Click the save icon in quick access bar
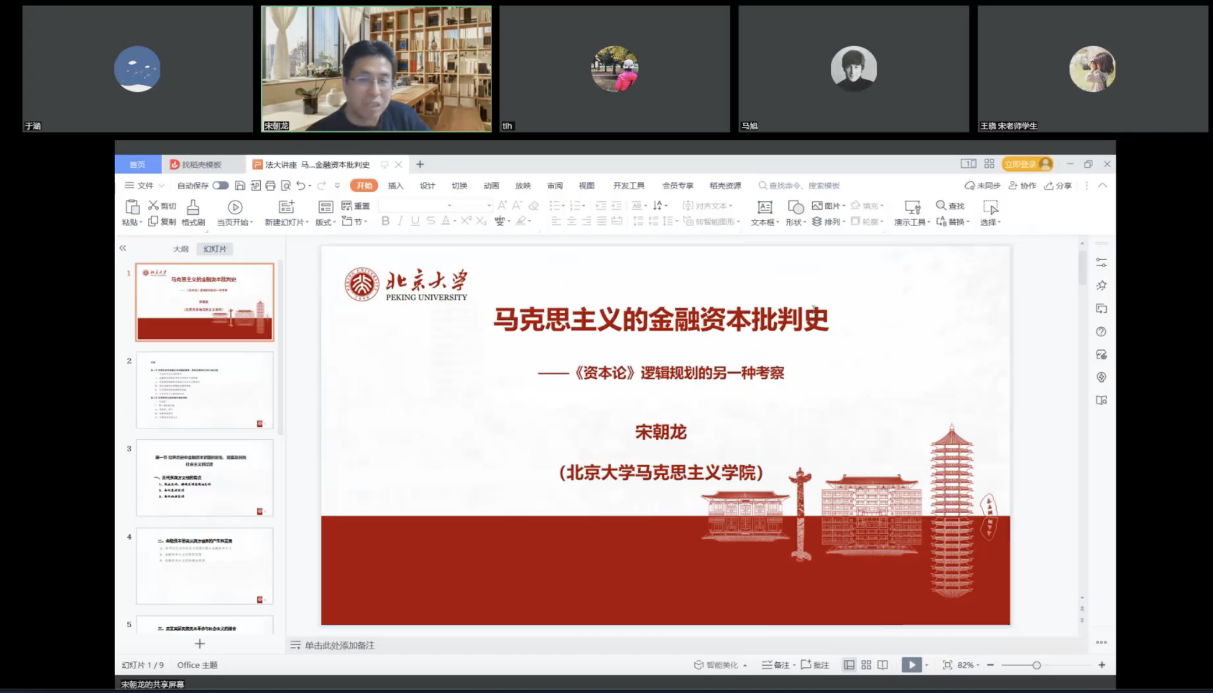This screenshot has height=693, width=1213. (241, 186)
